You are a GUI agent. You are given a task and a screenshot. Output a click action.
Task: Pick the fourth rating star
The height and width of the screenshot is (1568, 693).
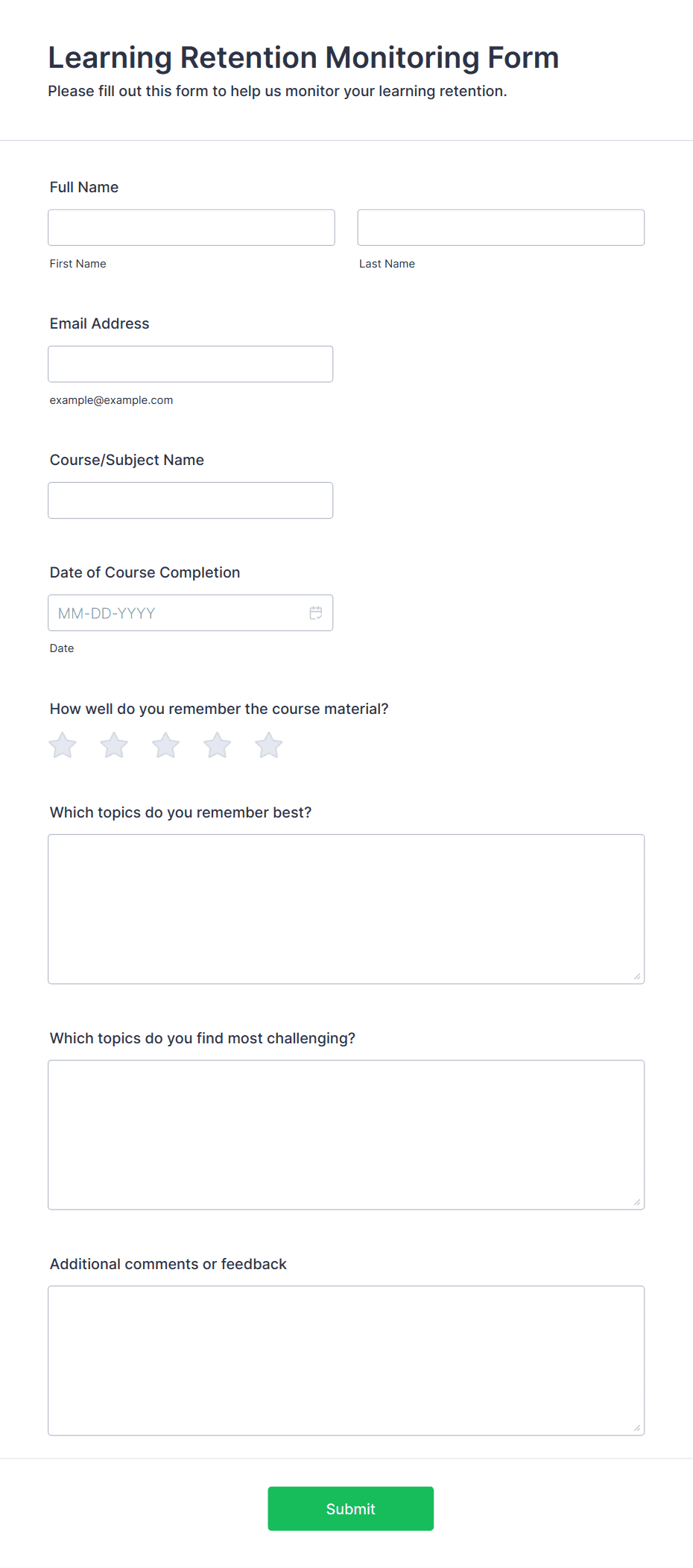click(217, 745)
